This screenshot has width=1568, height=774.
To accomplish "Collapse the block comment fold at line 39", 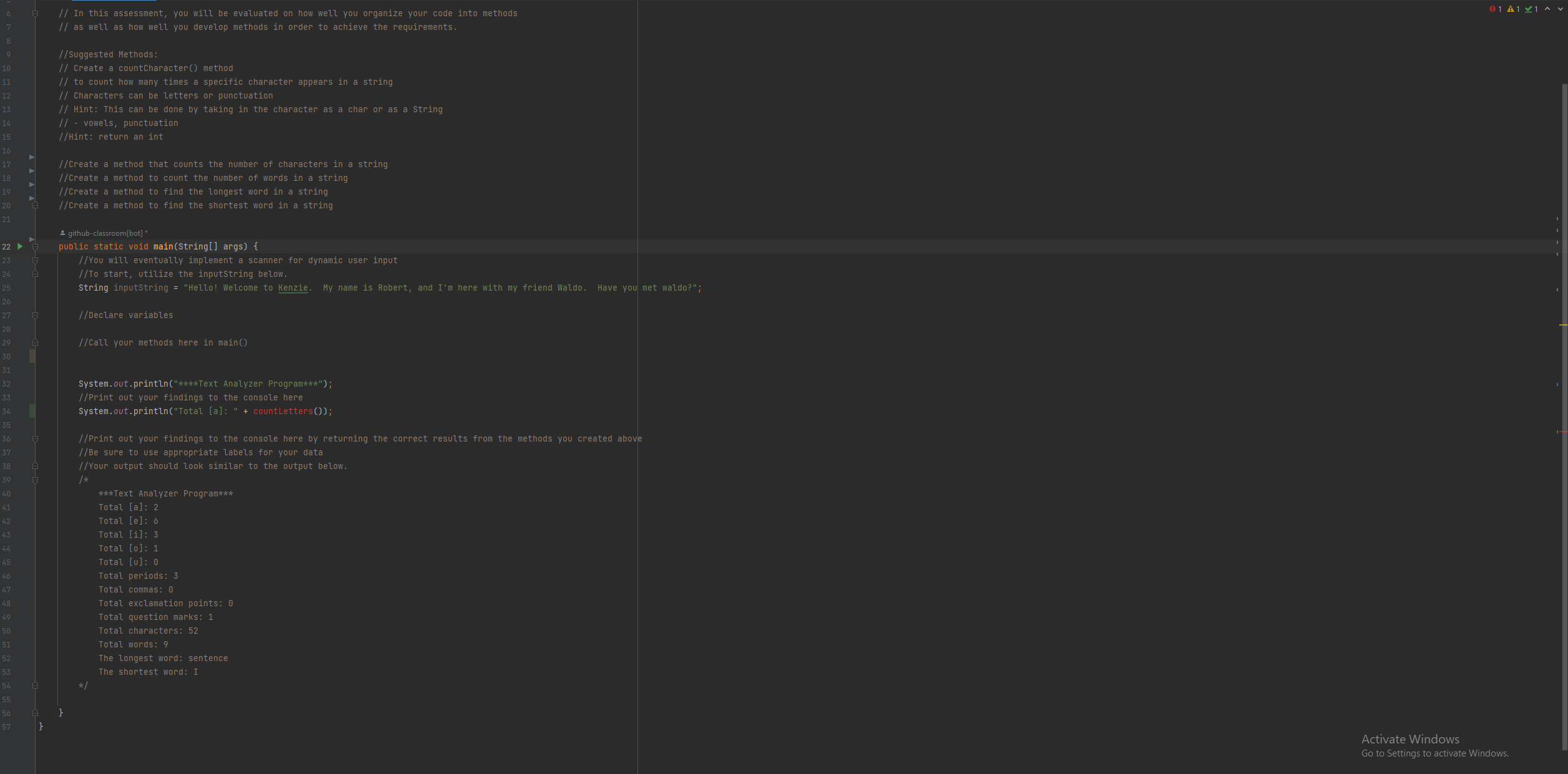I will 35,480.
